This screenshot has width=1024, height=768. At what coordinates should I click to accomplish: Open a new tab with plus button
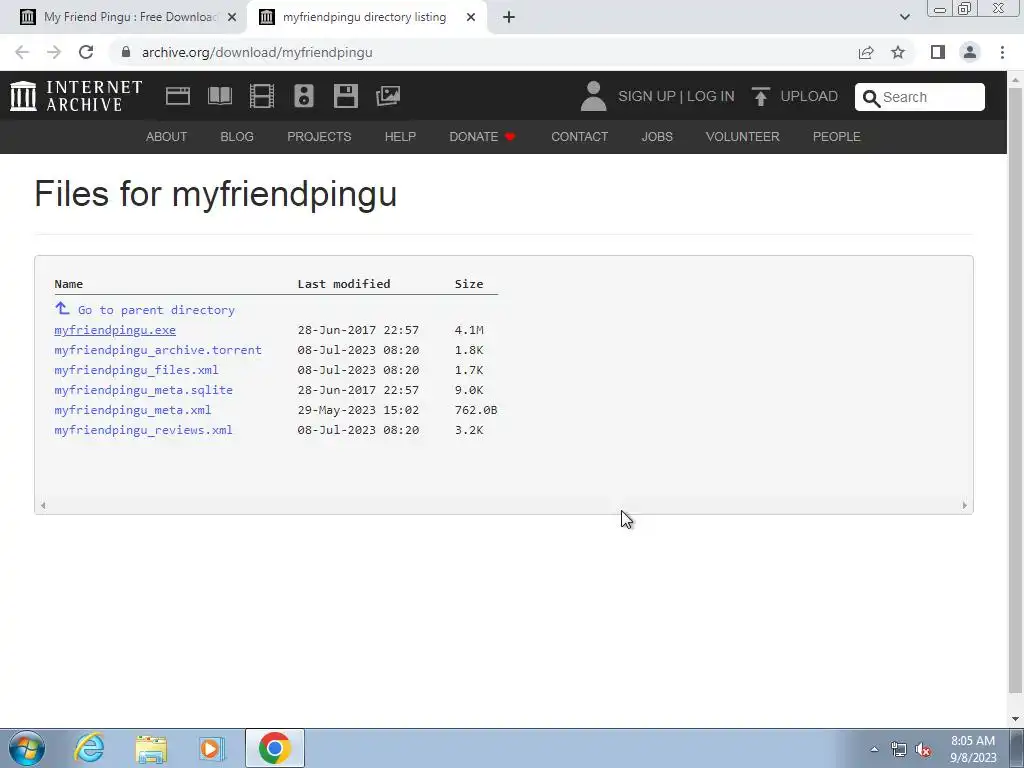coord(509,17)
